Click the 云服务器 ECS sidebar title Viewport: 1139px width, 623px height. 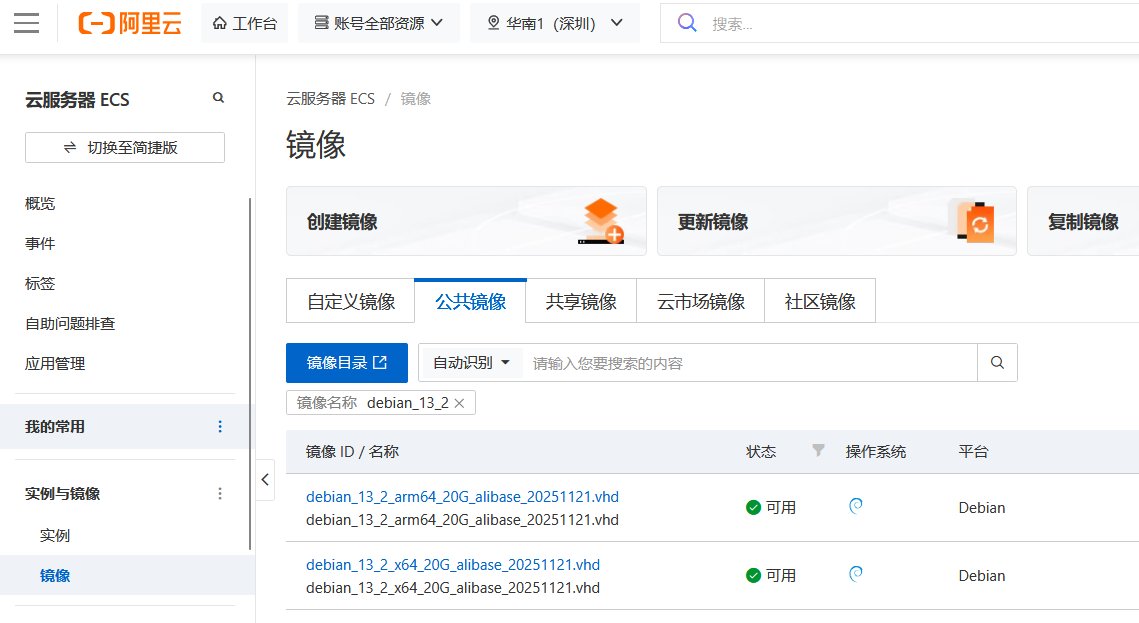(77, 99)
